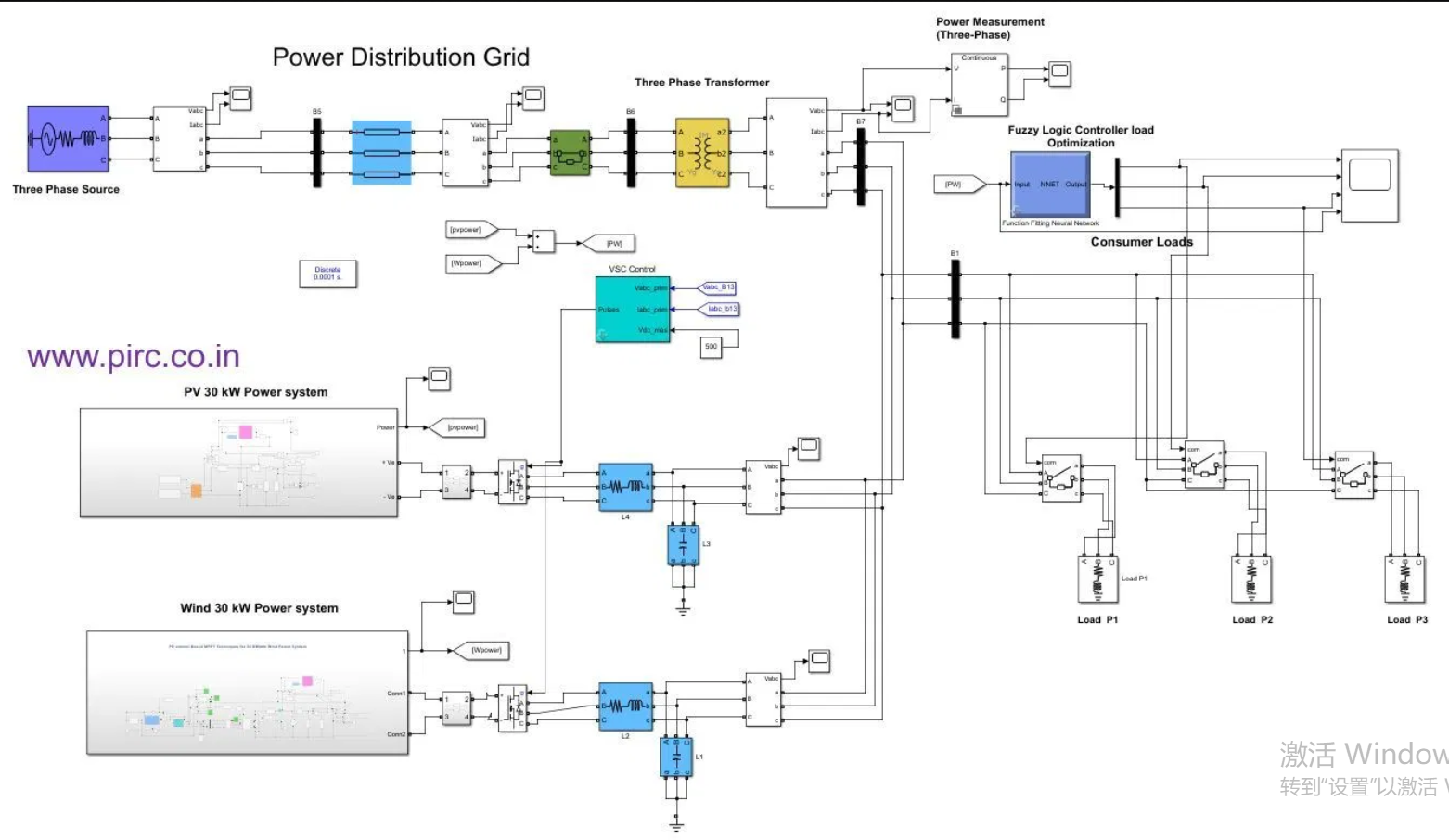The width and height of the screenshot is (1449, 840).
Task: Select the purple Three Phase Source block
Action: pos(69,139)
